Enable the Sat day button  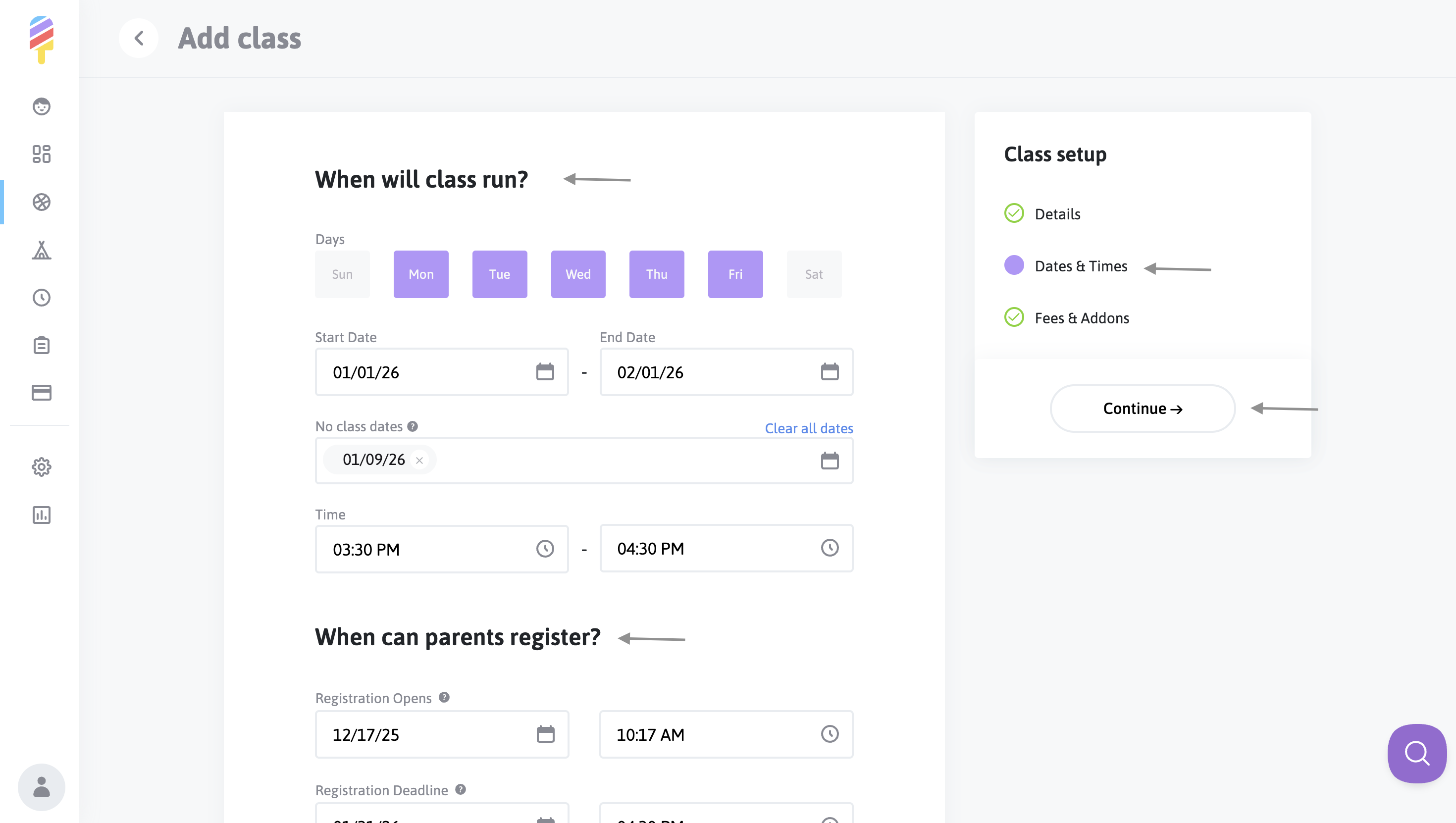click(813, 274)
